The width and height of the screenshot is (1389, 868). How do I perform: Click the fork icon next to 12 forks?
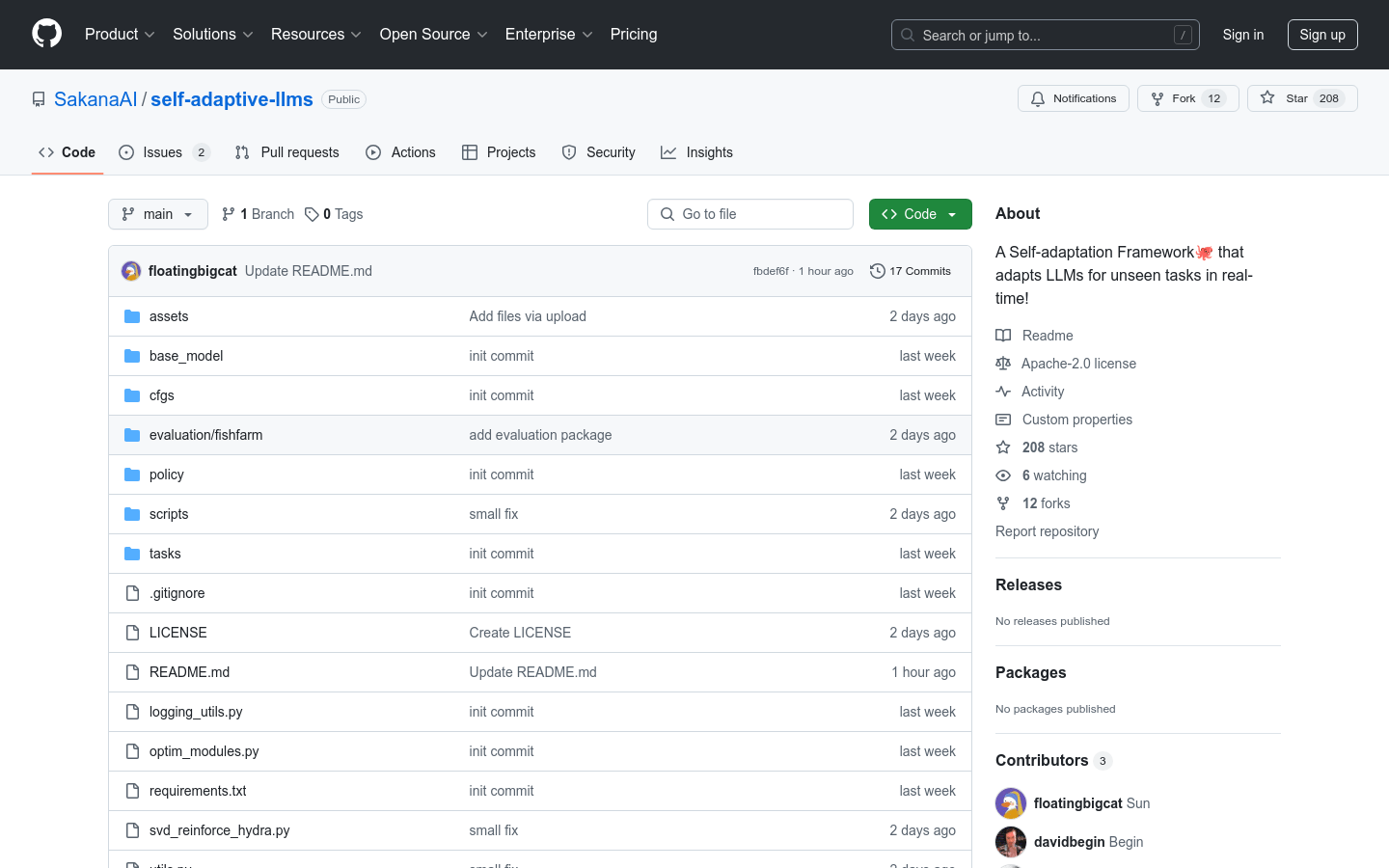click(1003, 503)
